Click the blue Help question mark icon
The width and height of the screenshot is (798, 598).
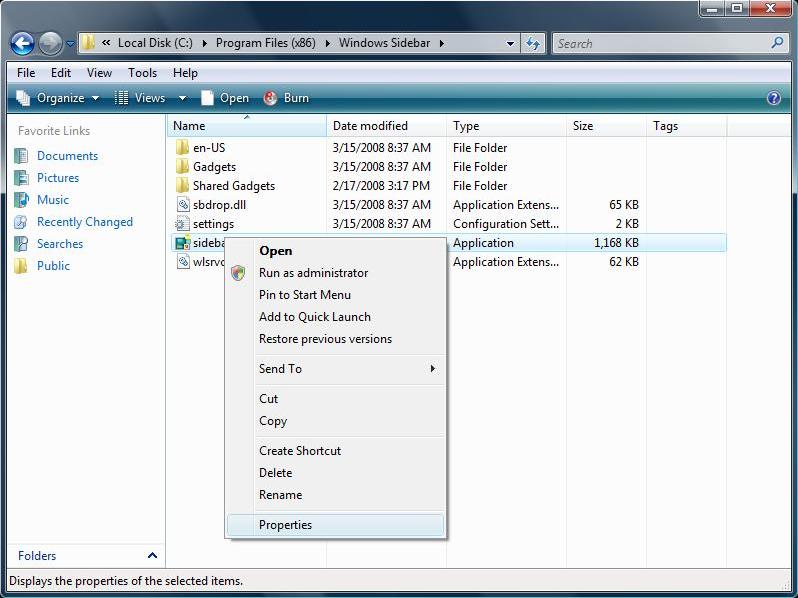tap(774, 98)
